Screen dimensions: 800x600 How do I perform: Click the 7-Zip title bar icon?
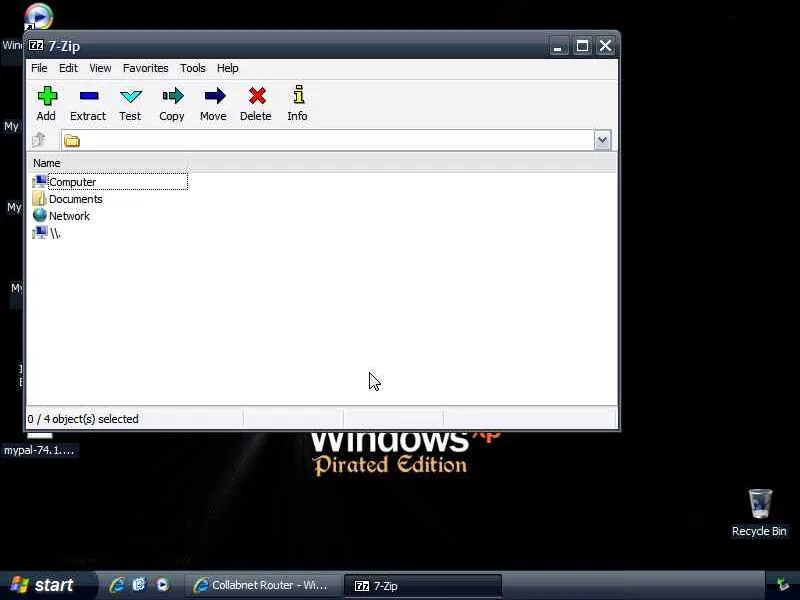36,45
